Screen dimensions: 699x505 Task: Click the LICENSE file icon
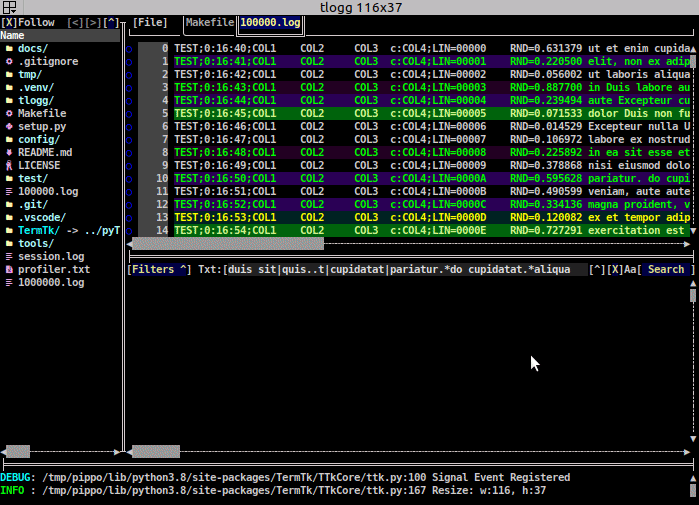pyautogui.click(x=9, y=165)
